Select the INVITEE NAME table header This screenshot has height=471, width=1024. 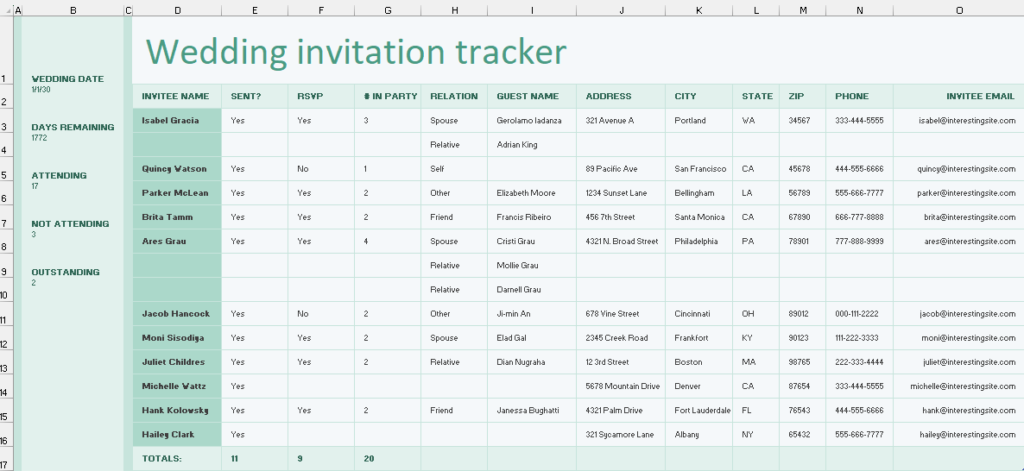pos(176,97)
